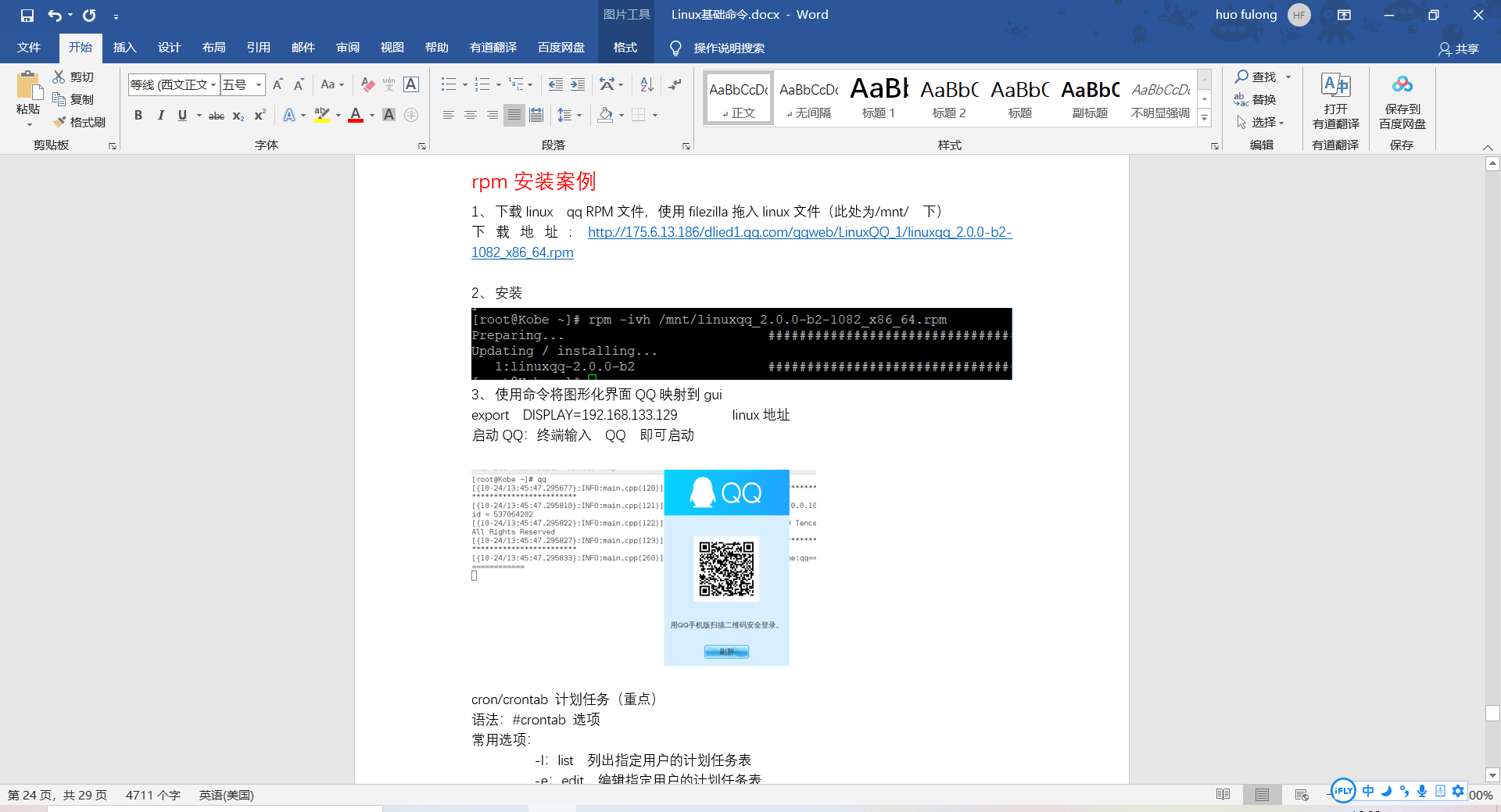Apply text highlight color
The width and height of the screenshot is (1501, 812).
point(320,115)
